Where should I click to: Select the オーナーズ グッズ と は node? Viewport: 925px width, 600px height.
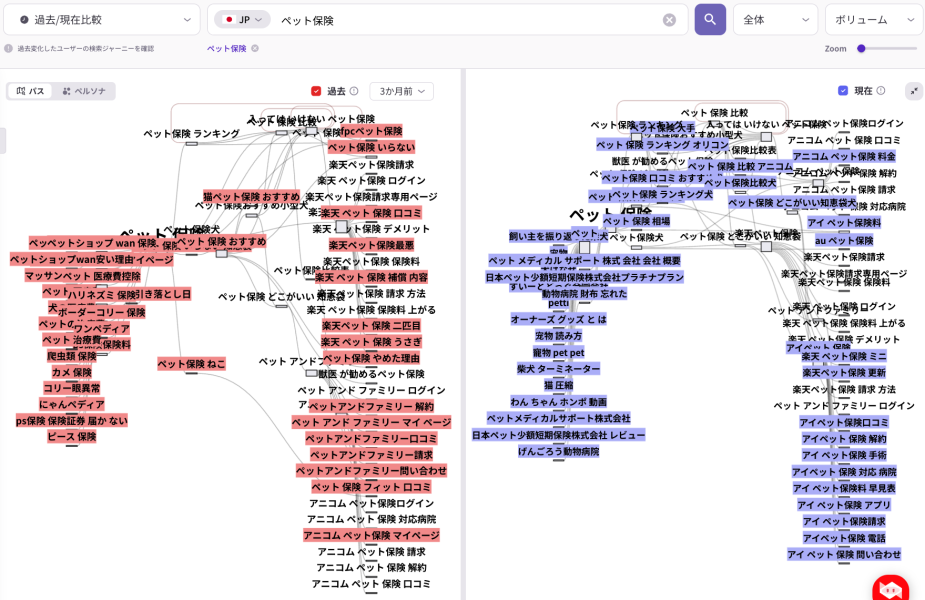tap(558, 319)
